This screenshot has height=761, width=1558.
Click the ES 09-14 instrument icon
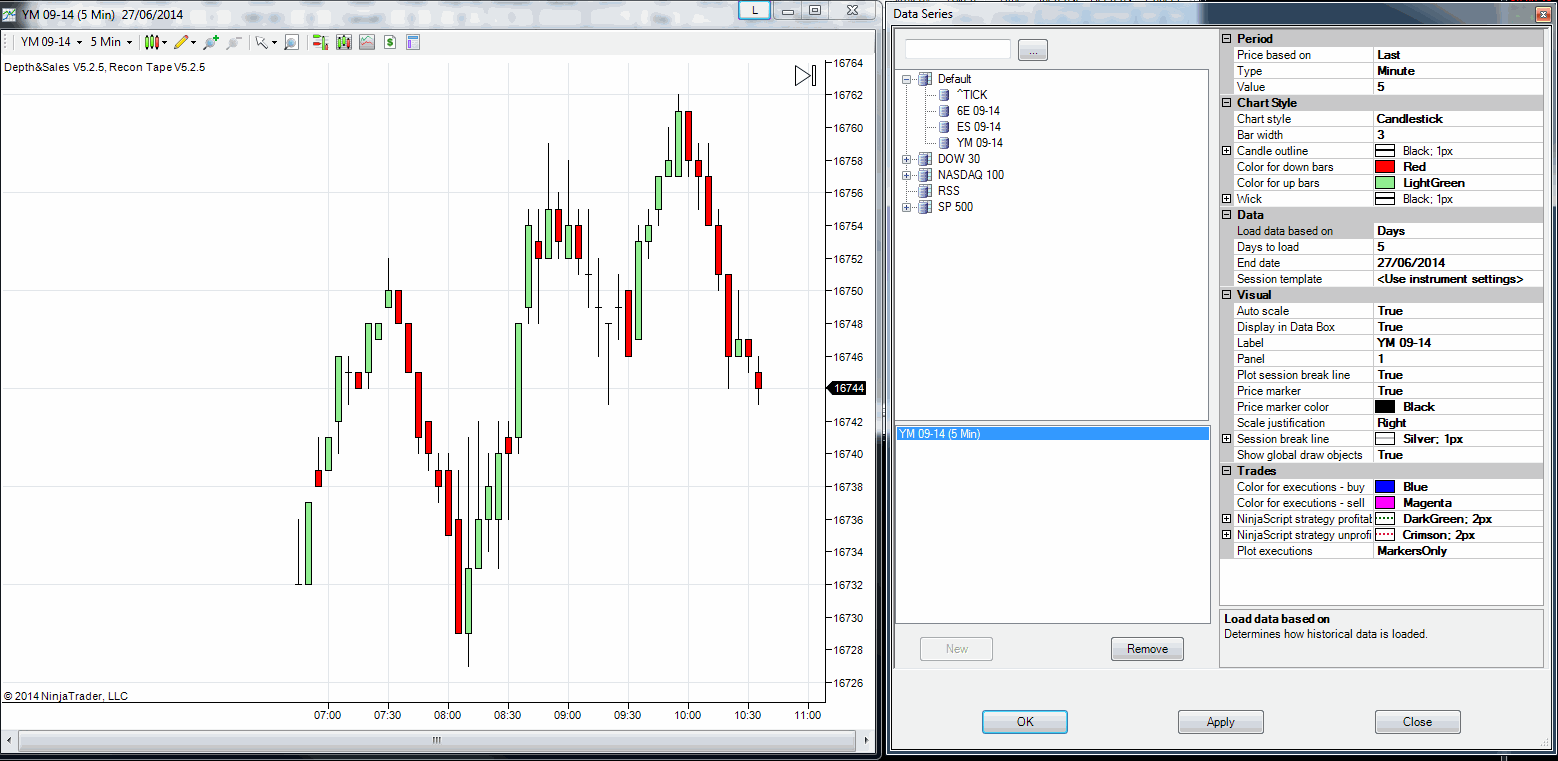pos(945,127)
